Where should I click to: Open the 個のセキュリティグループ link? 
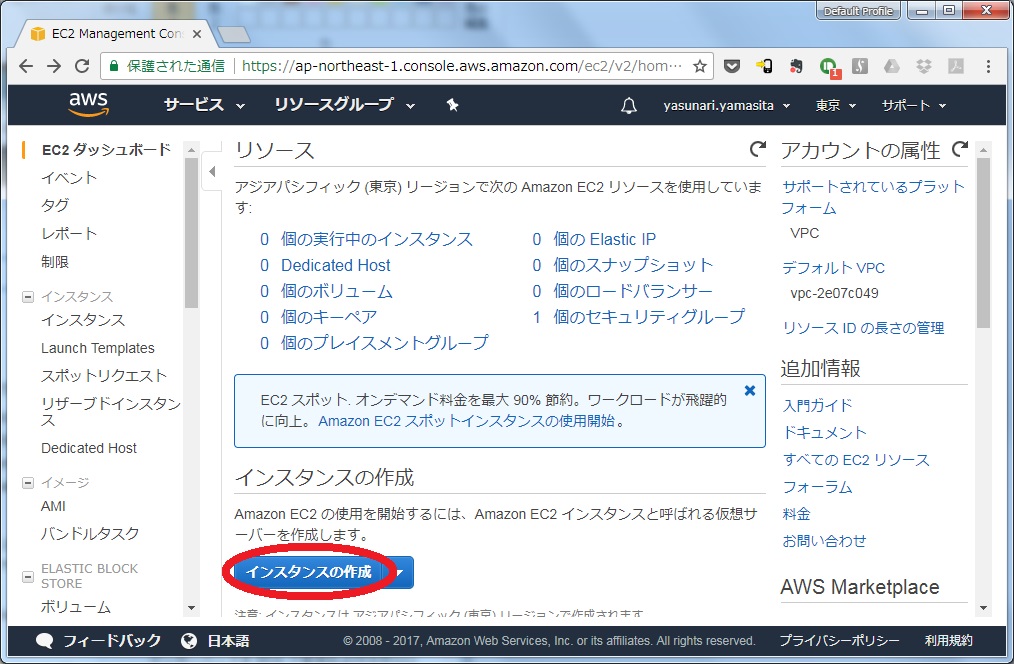(x=649, y=317)
